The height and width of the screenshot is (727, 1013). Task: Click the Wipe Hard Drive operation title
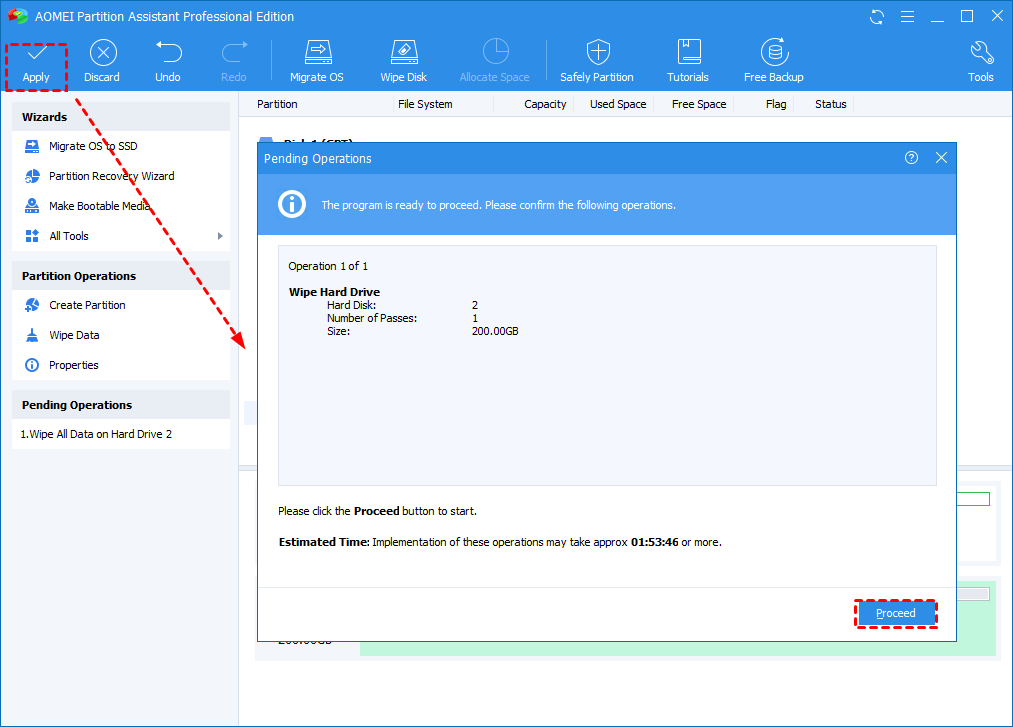334,292
